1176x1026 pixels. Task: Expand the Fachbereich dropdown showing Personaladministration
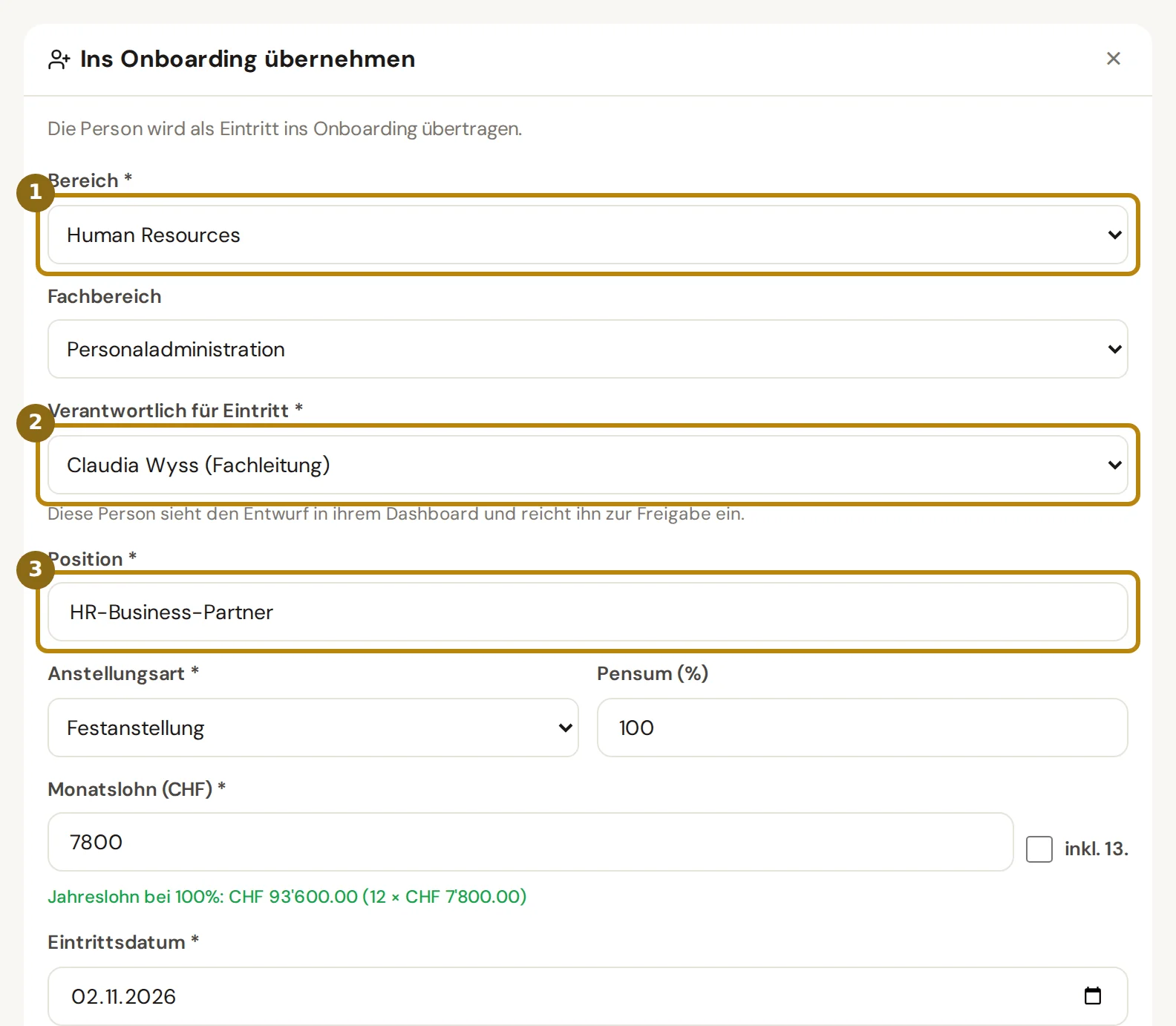(588, 349)
